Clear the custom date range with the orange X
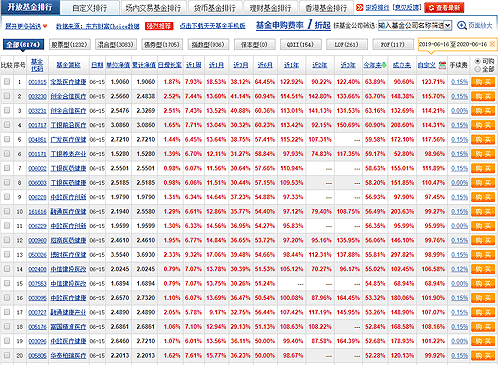Screen dimensions: 500x365 point(492,44)
